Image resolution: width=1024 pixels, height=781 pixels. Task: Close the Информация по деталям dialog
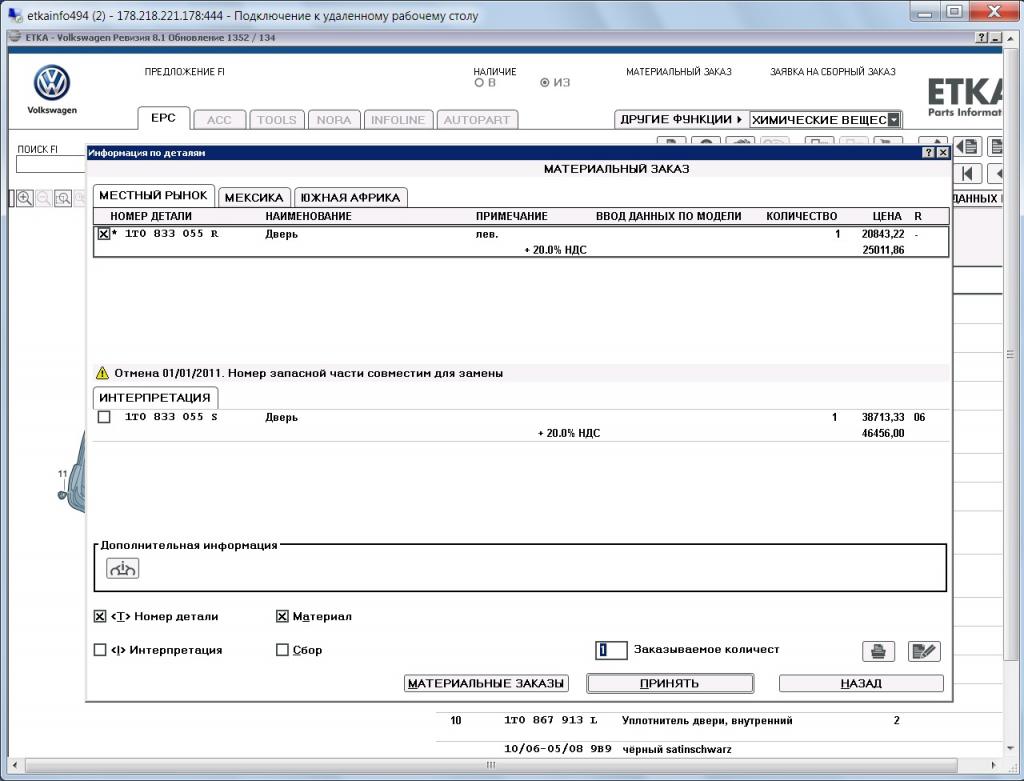943,152
